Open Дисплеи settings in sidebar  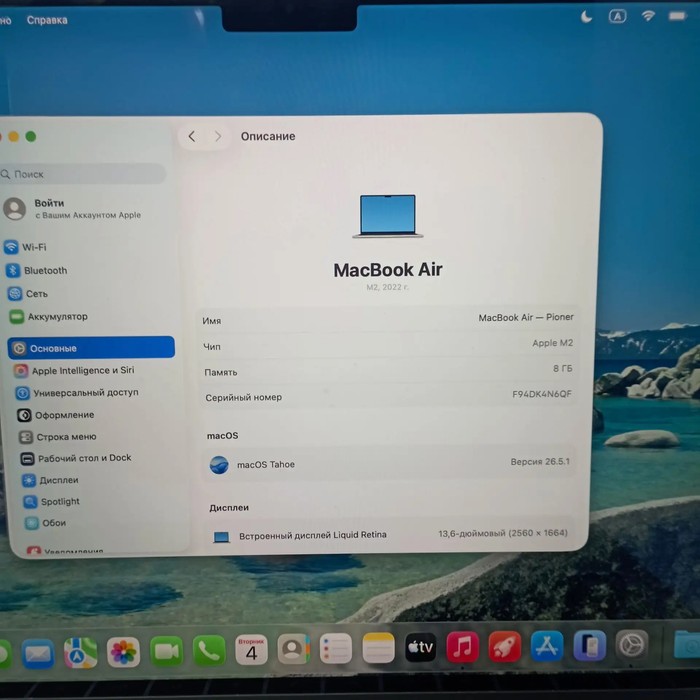point(51,480)
